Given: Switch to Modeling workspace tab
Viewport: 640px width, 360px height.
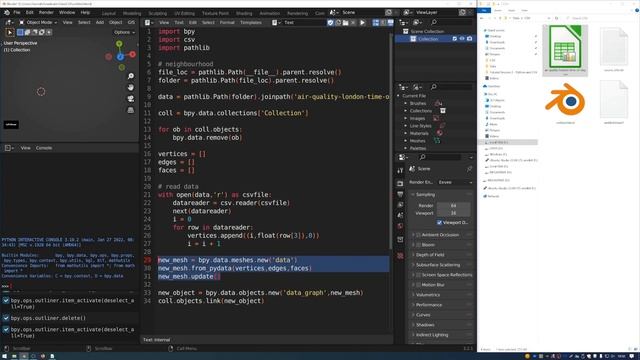Looking at the screenshot, I should click(132, 13).
